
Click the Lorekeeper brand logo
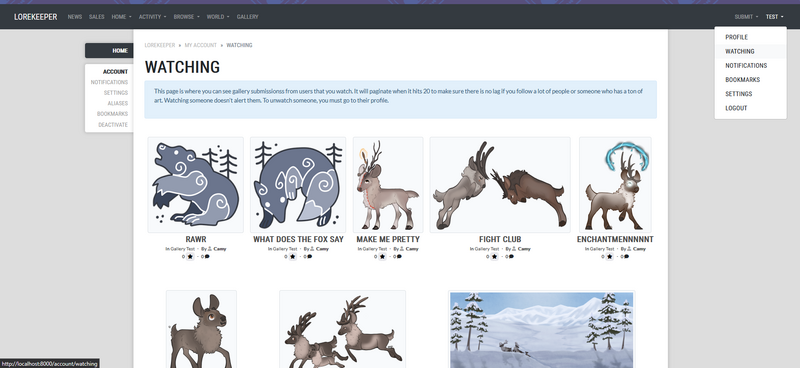coord(36,17)
